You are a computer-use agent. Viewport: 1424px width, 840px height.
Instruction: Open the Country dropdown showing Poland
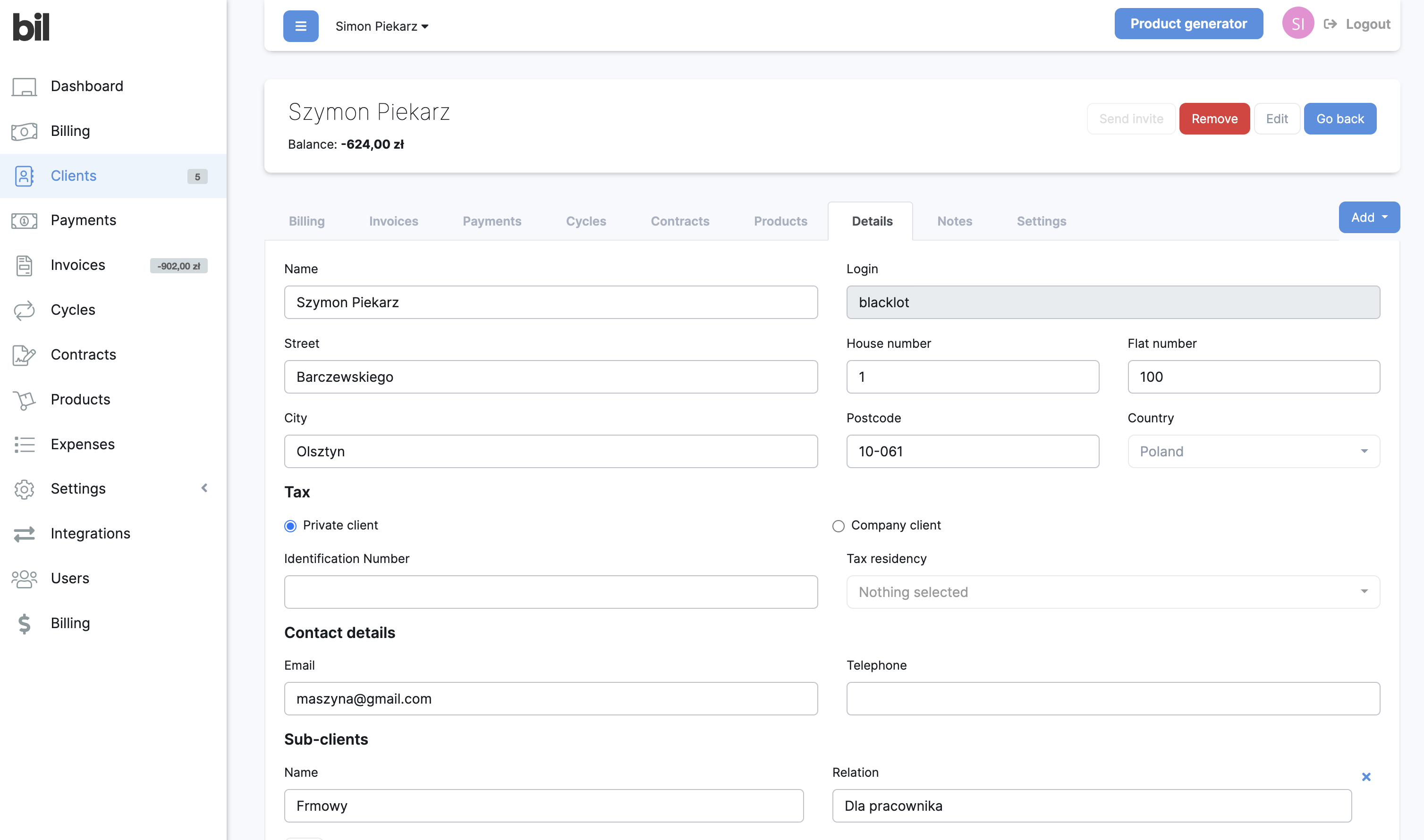[1253, 451]
